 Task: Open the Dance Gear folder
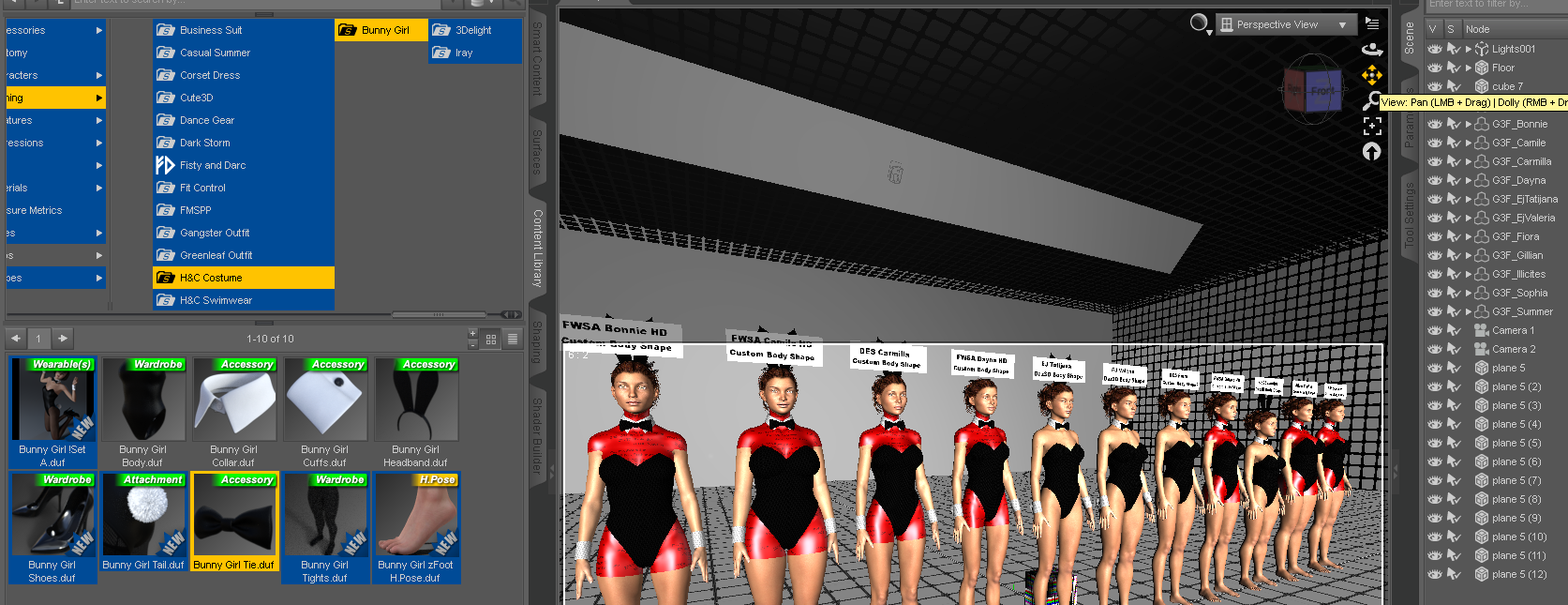pos(244,120)
